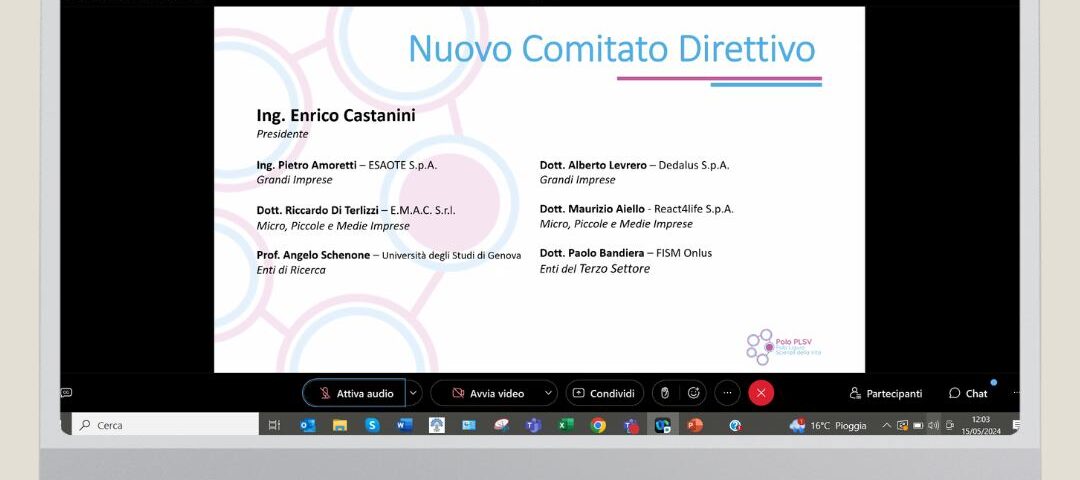Expand hidden system tray icons chevron
The width and height of the screenshot is (1080, 480).
(x=886, y=426)
